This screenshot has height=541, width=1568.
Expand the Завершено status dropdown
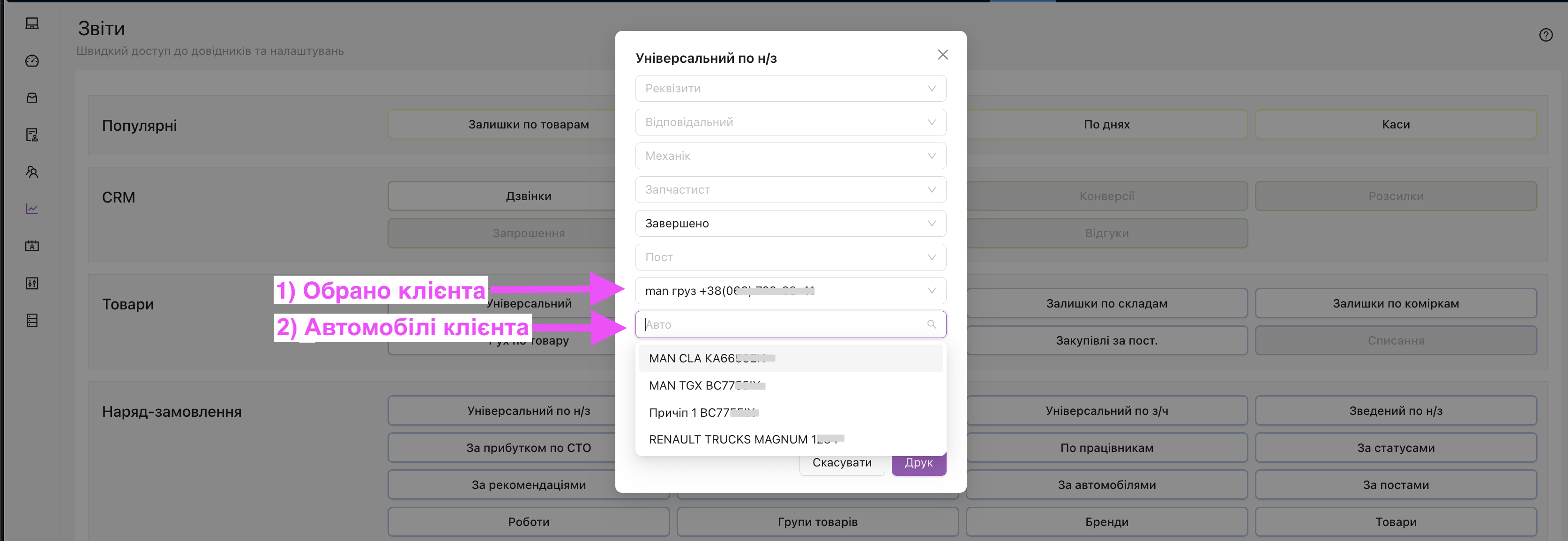tap(790, 224)
